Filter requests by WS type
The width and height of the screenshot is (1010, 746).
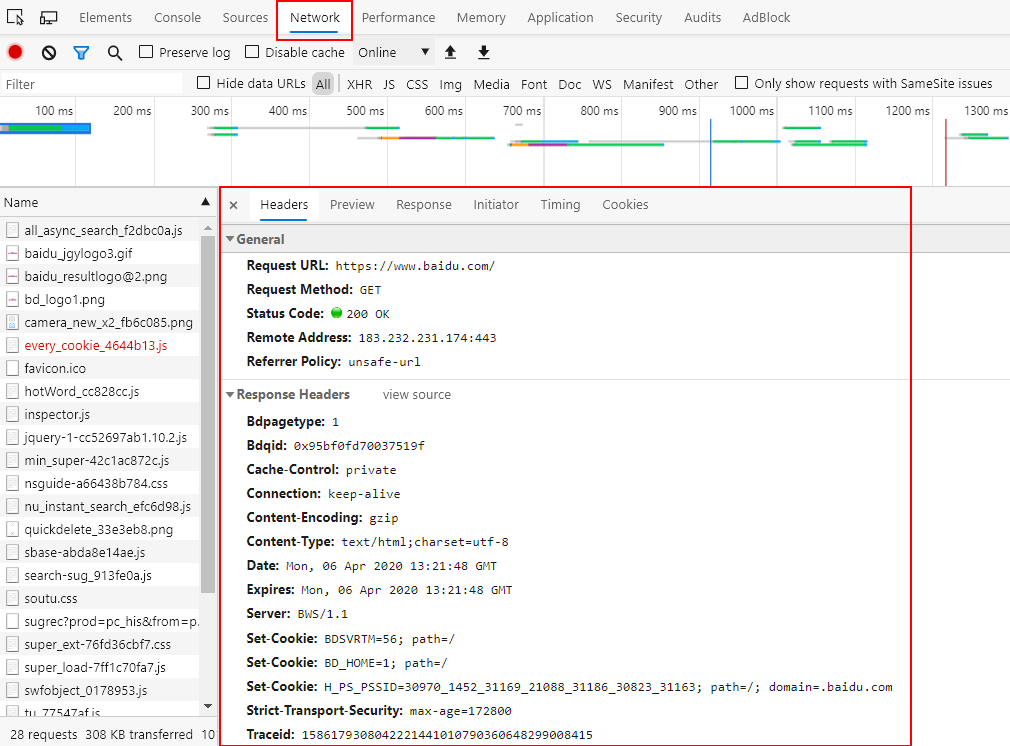pos(602,84)
